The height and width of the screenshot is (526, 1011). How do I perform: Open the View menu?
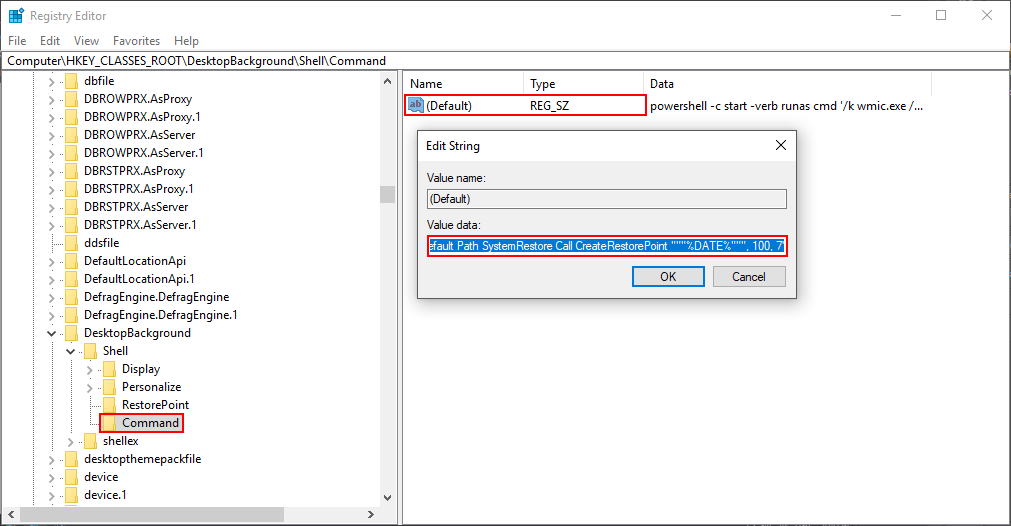click(86, 41)
